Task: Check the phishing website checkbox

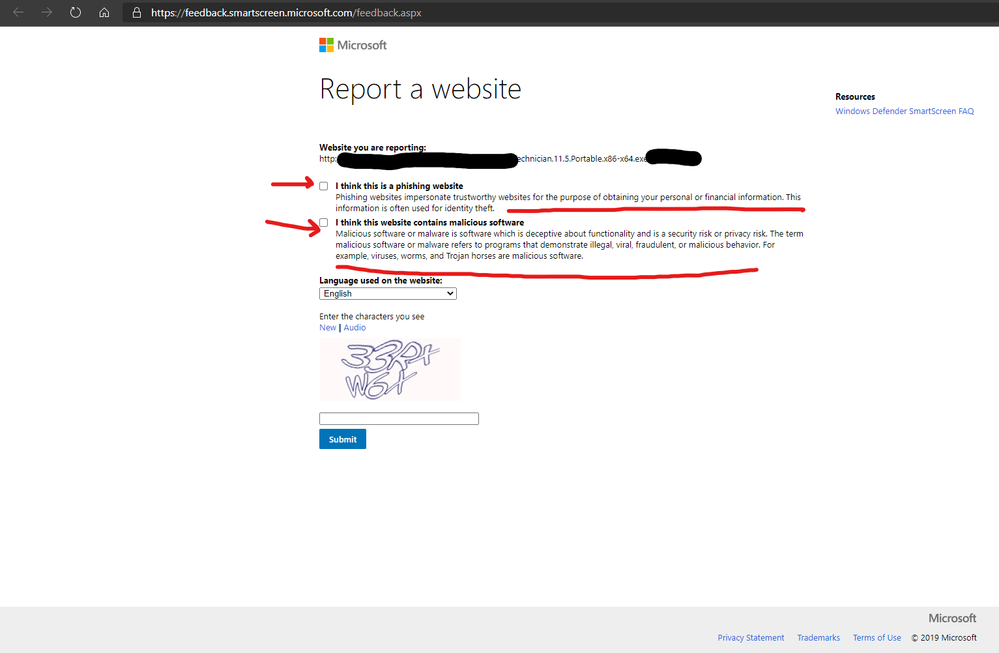Action: pos(324,186)
